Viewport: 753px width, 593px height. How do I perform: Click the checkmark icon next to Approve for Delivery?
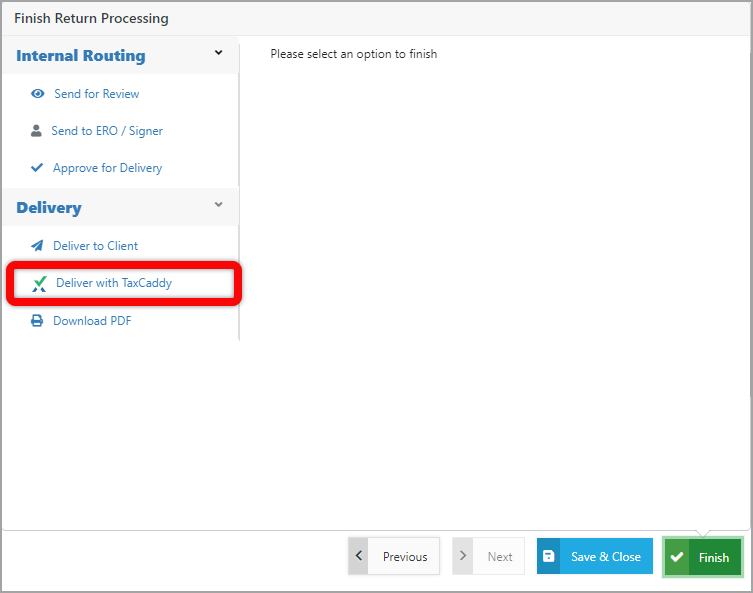click(37, 168)
